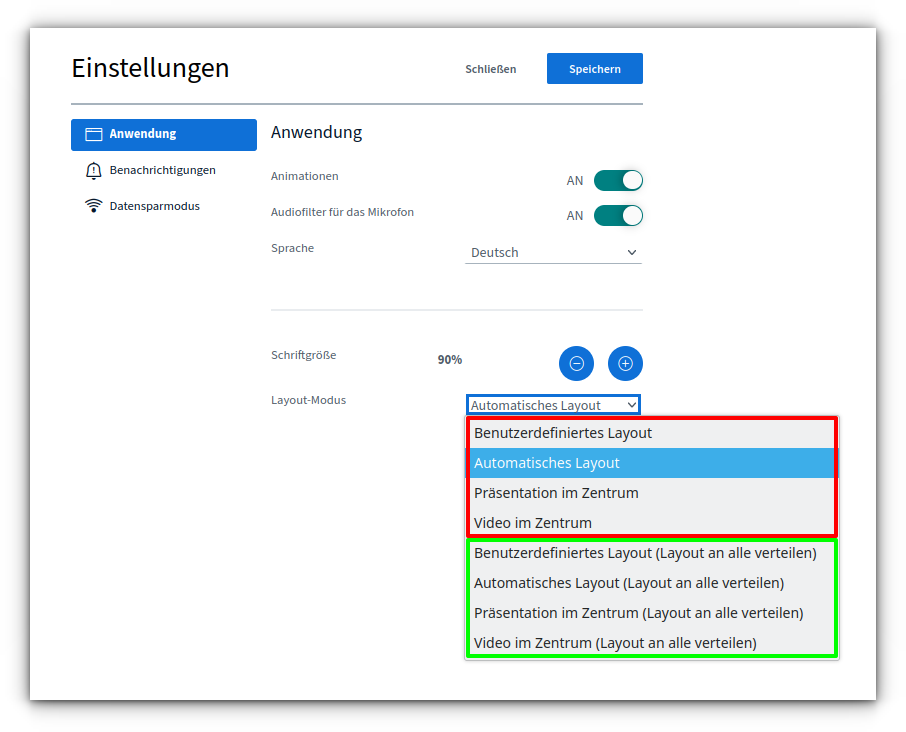Screen dimensions: 906x732
Task: Pick Video im Zentrum (Layout an alle verteilen)
Action: coord(615,643)
